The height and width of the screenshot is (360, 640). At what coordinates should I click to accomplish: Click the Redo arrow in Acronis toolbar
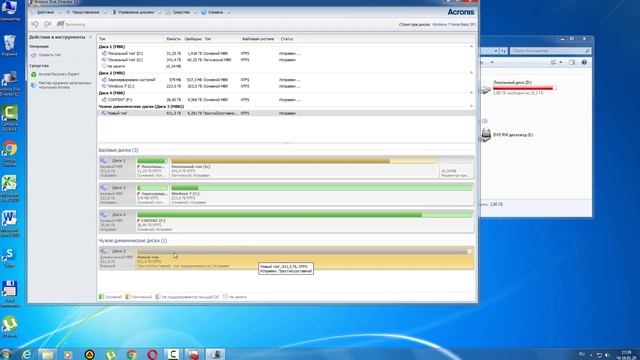point(47,24)
